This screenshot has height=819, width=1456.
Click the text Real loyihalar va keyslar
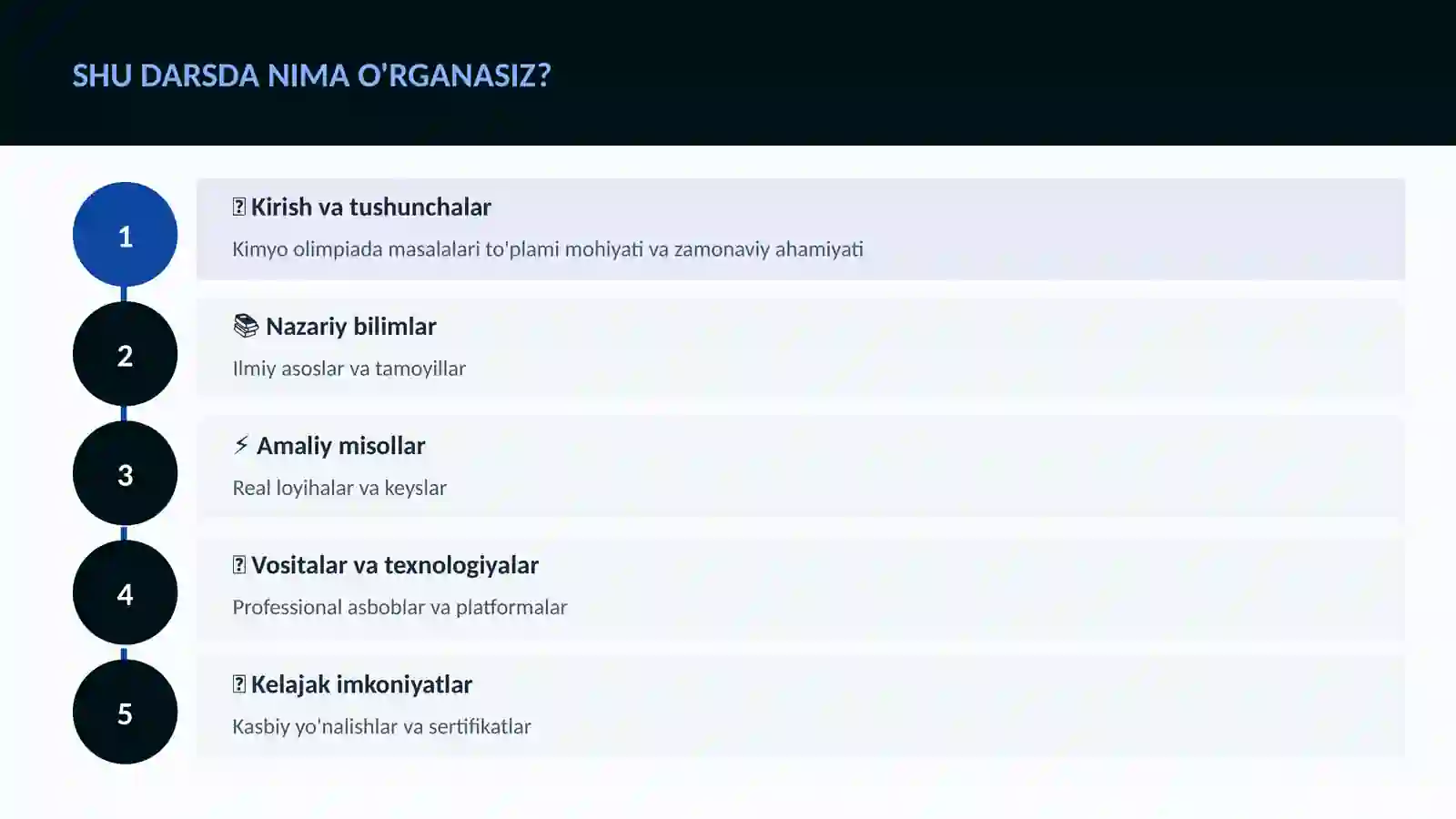[x=339, y=488]
